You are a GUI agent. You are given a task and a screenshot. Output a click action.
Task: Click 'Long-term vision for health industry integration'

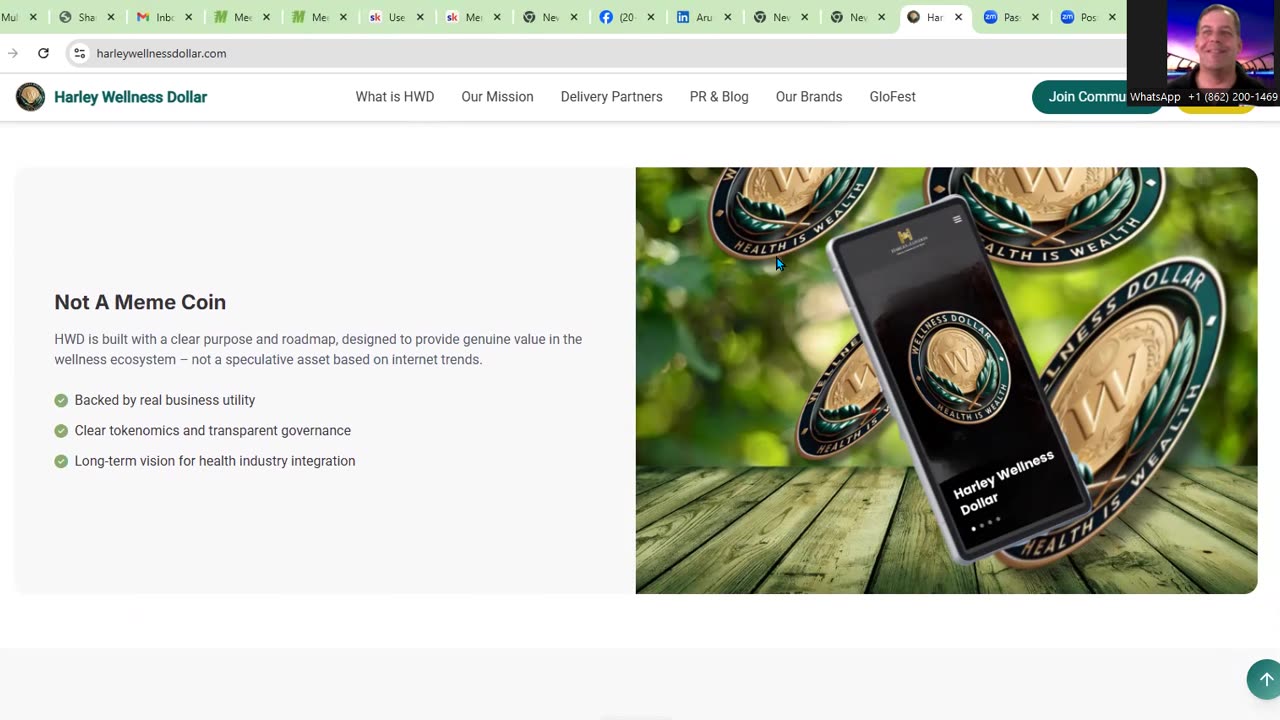215,461
